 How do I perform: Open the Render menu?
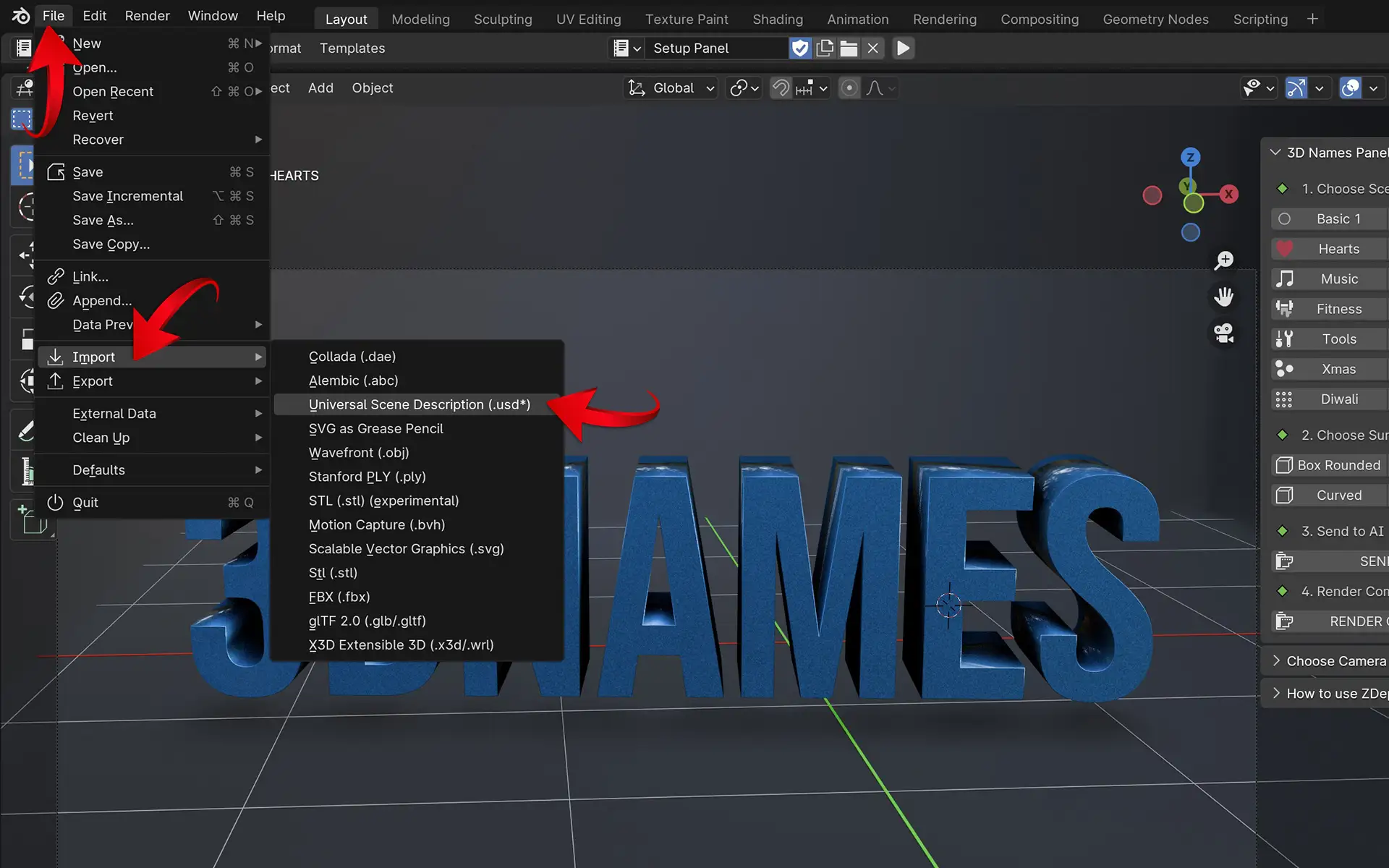point(147,16)
